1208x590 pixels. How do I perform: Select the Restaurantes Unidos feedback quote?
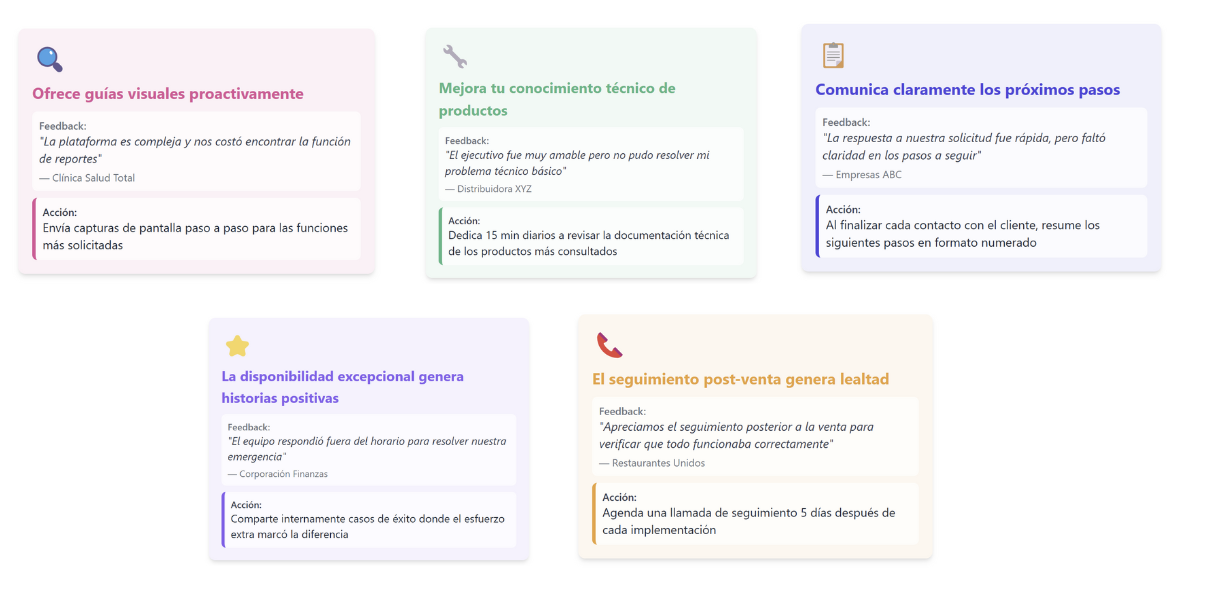pos(735,436)
